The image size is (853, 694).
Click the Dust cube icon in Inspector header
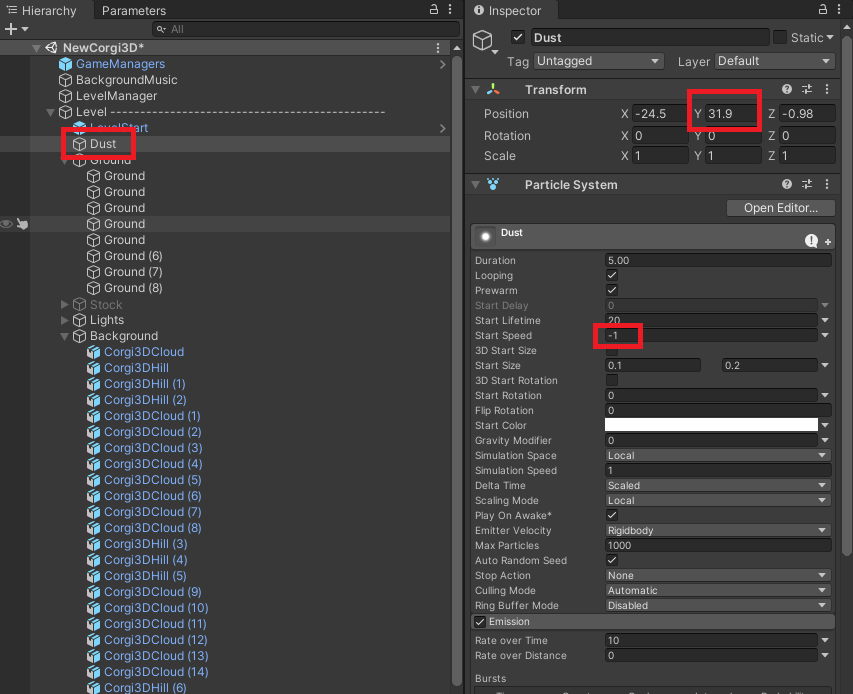484,37
